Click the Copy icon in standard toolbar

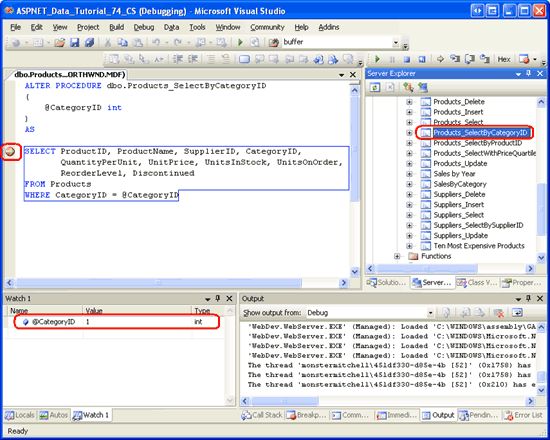(x=122, y=43)
